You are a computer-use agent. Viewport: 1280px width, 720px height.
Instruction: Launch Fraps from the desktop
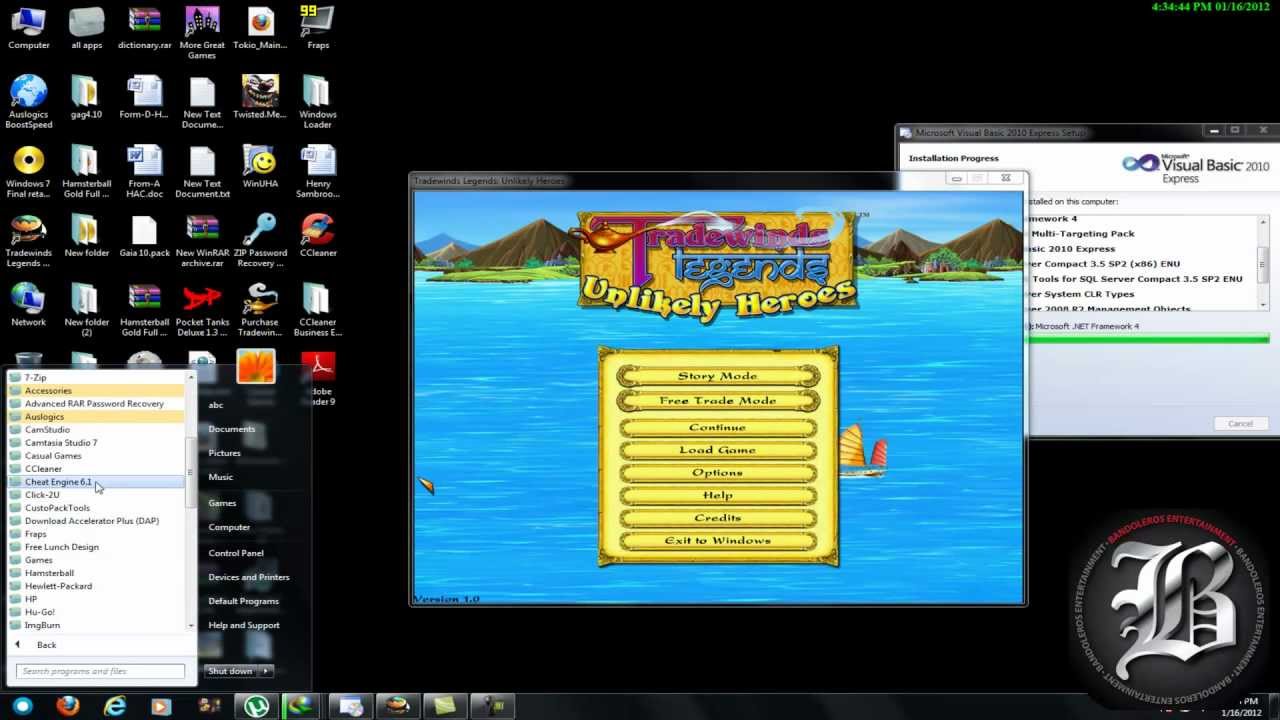point(318,28)
